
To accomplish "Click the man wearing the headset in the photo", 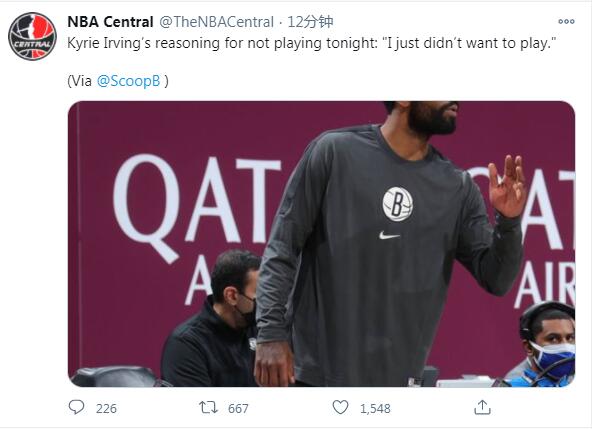I will [548, 343].
